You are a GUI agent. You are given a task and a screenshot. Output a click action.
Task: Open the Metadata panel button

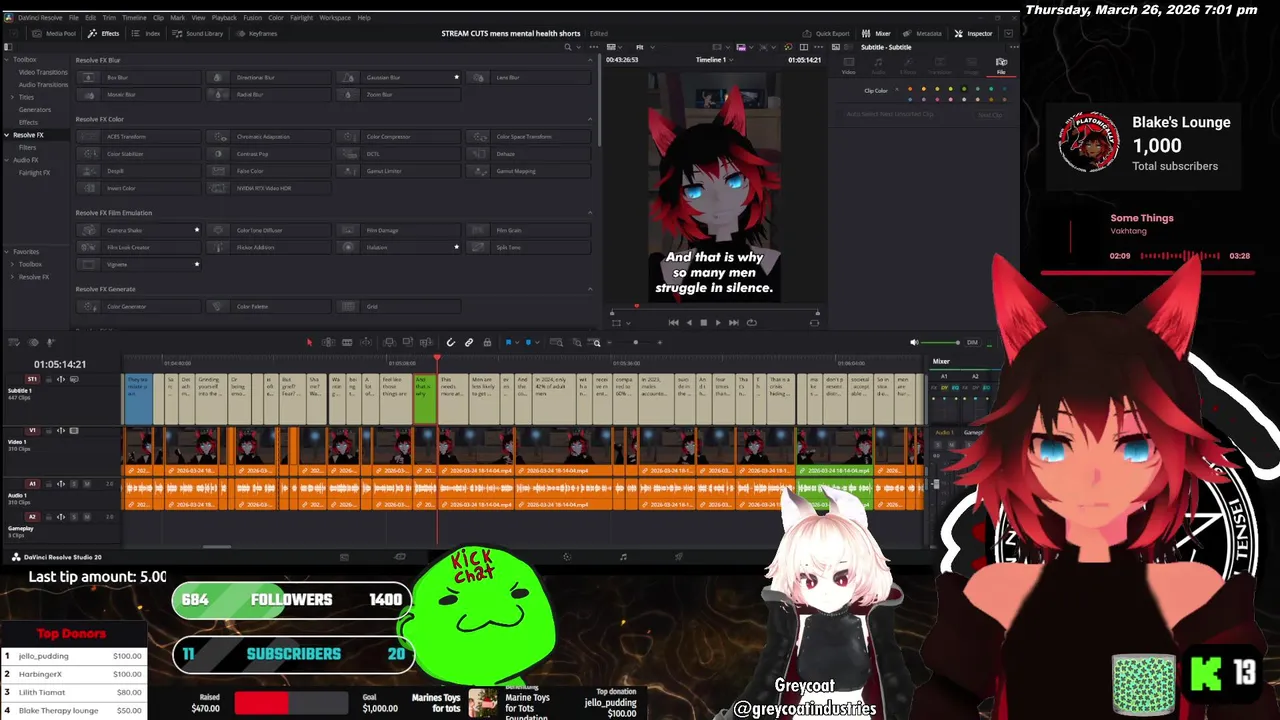[922, 33]
